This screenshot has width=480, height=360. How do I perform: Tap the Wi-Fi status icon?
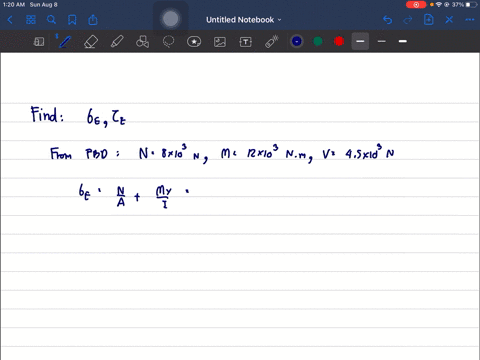tap(439, 5)
